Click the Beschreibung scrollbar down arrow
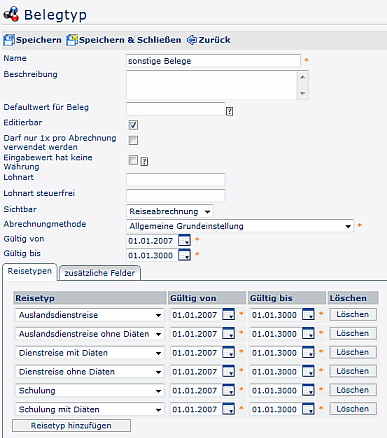 (302, 94)
